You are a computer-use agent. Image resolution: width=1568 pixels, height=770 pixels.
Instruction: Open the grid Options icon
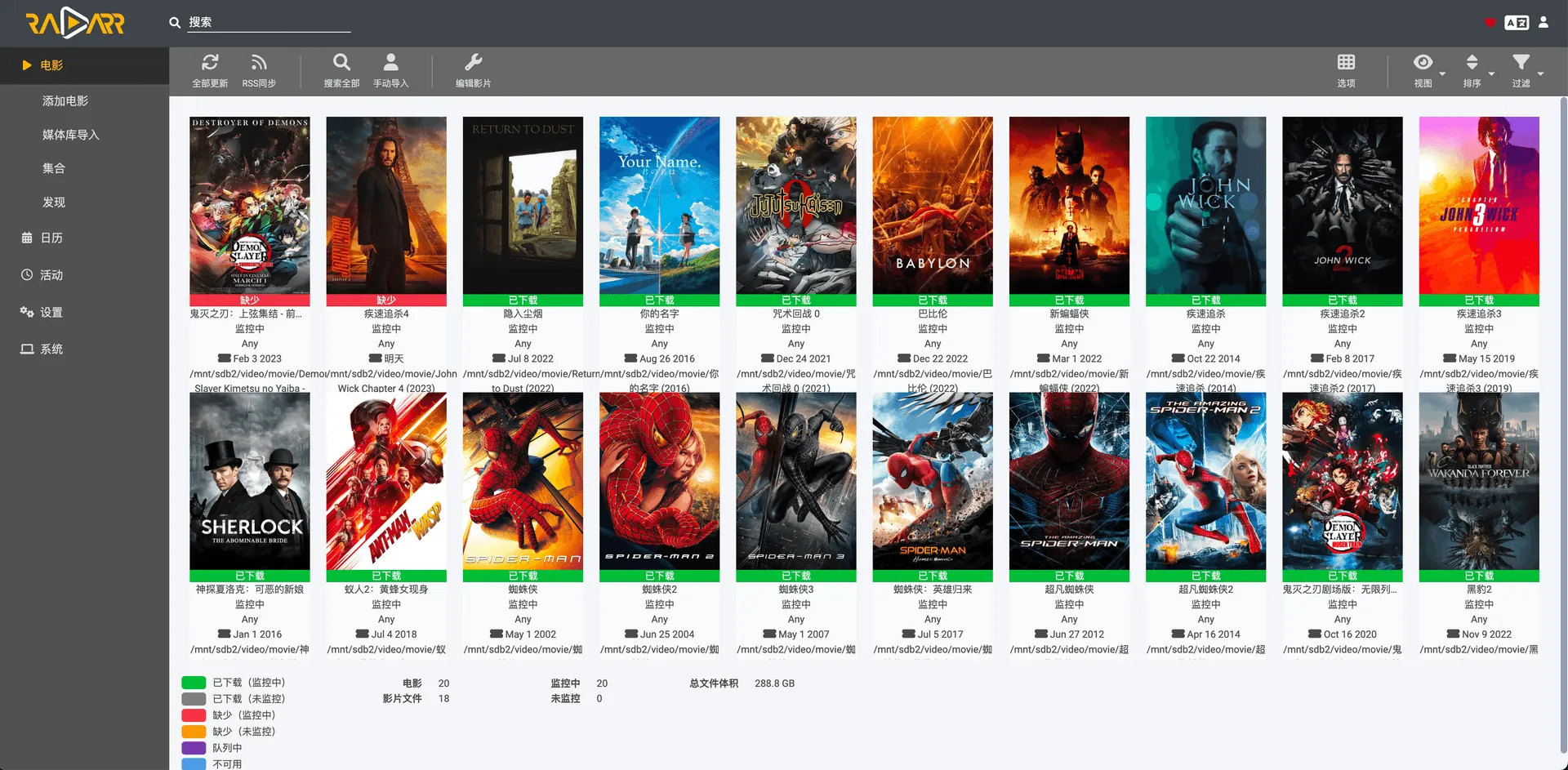1346,63
